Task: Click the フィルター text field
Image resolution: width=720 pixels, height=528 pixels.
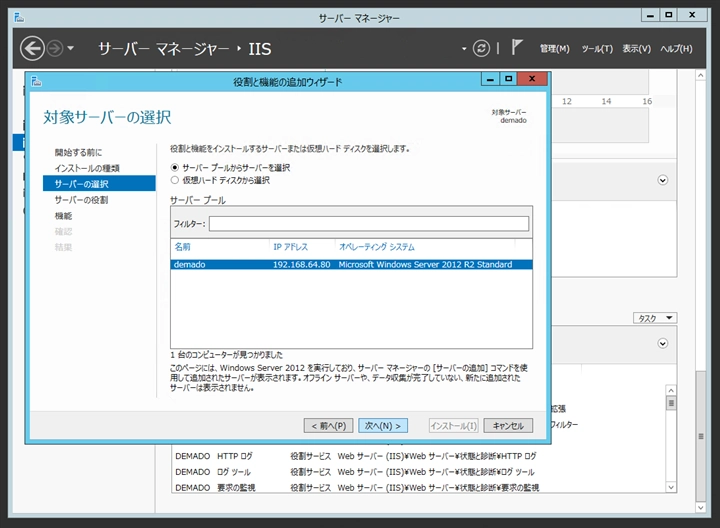Action: (369, 224)
